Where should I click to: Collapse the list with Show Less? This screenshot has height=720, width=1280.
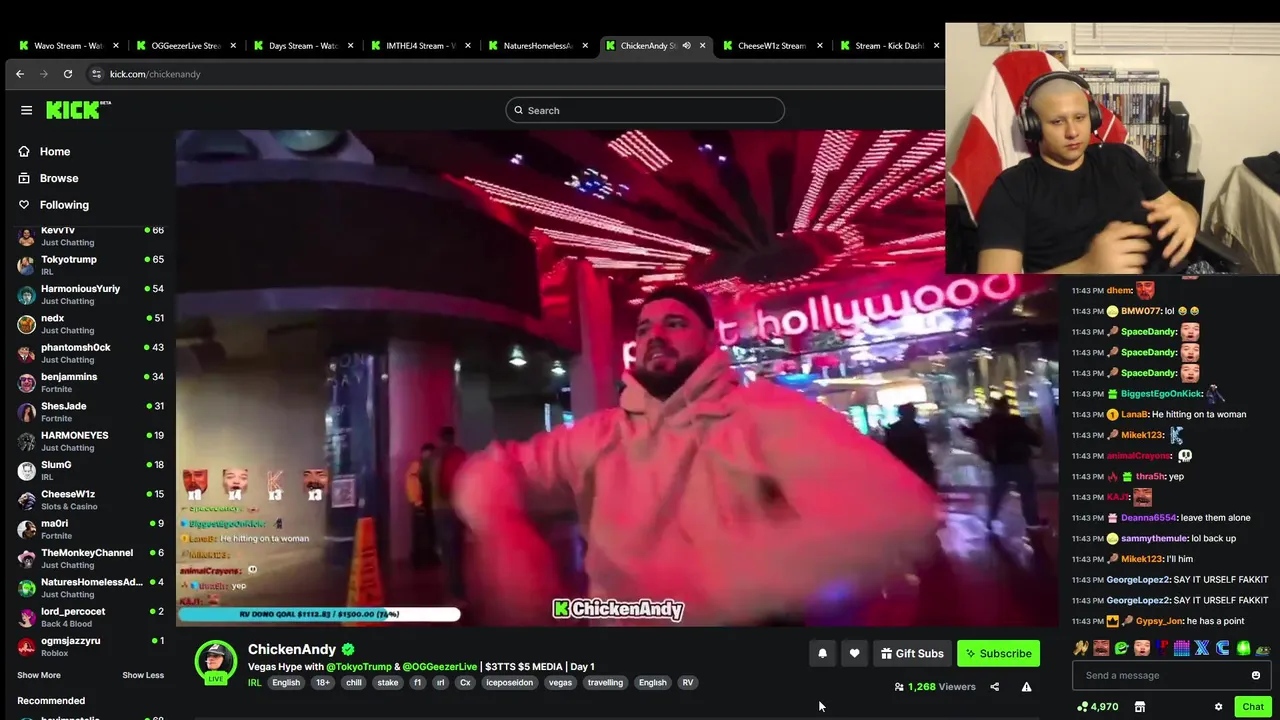click(x=143, y=675)
